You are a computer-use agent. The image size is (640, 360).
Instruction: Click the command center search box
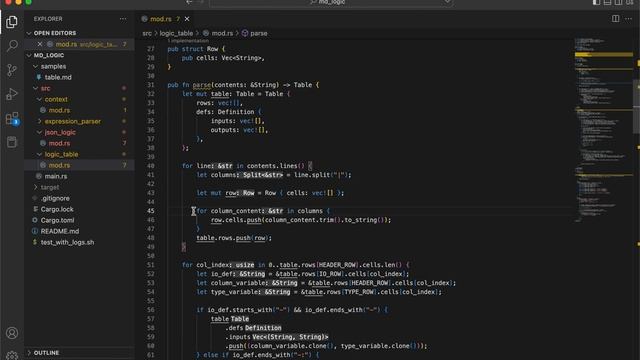(x=331, y=2)
